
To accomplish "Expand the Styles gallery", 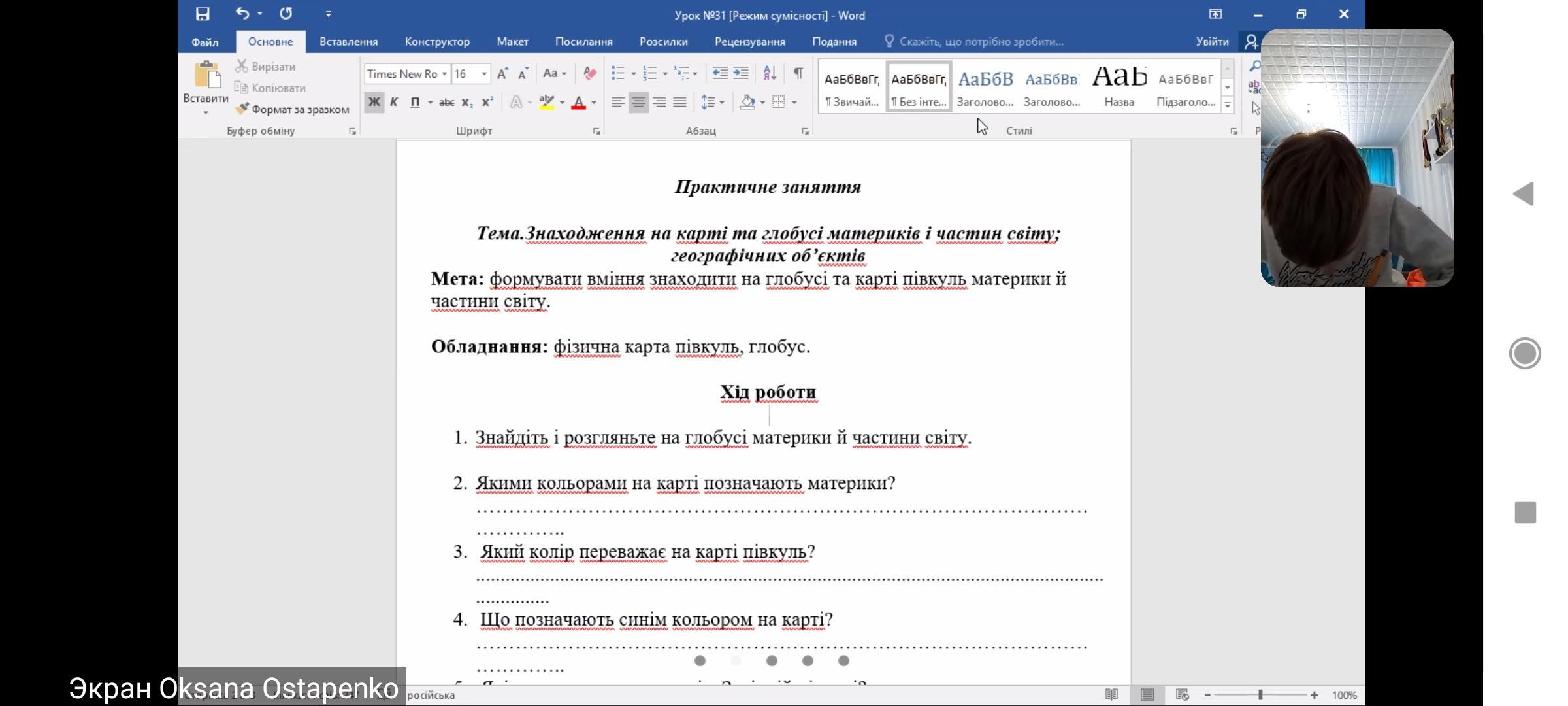I will click(1227, 105).
